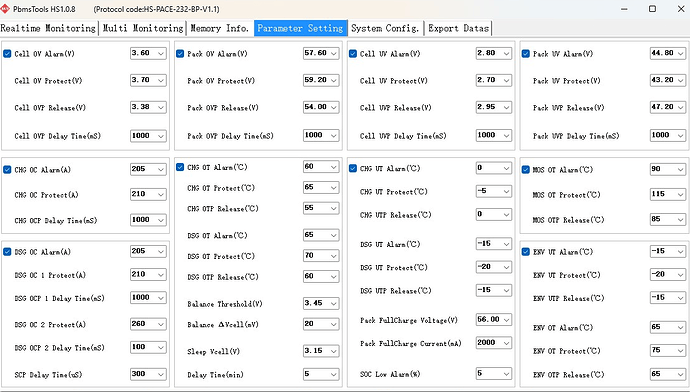690x392 pixels.
Task: Uncheck the ENV UT Alarm checkbox
Action: [x=525, y=252]
